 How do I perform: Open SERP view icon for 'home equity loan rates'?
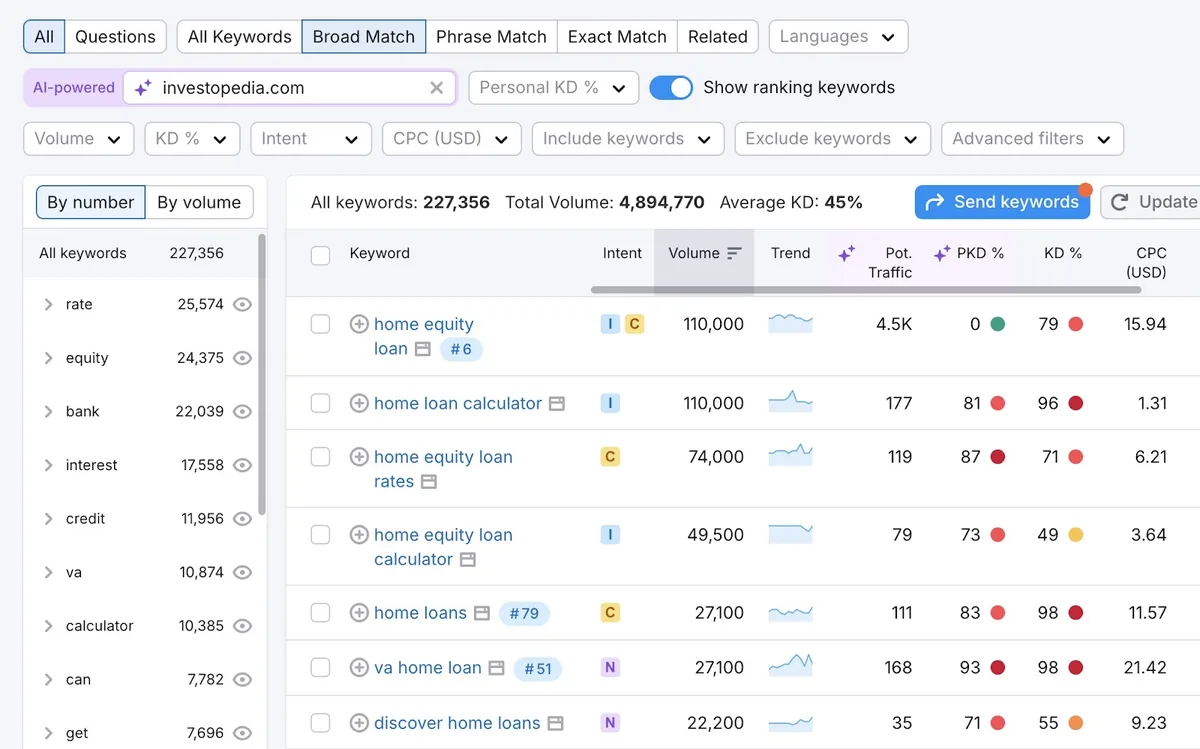coord(429,482)
